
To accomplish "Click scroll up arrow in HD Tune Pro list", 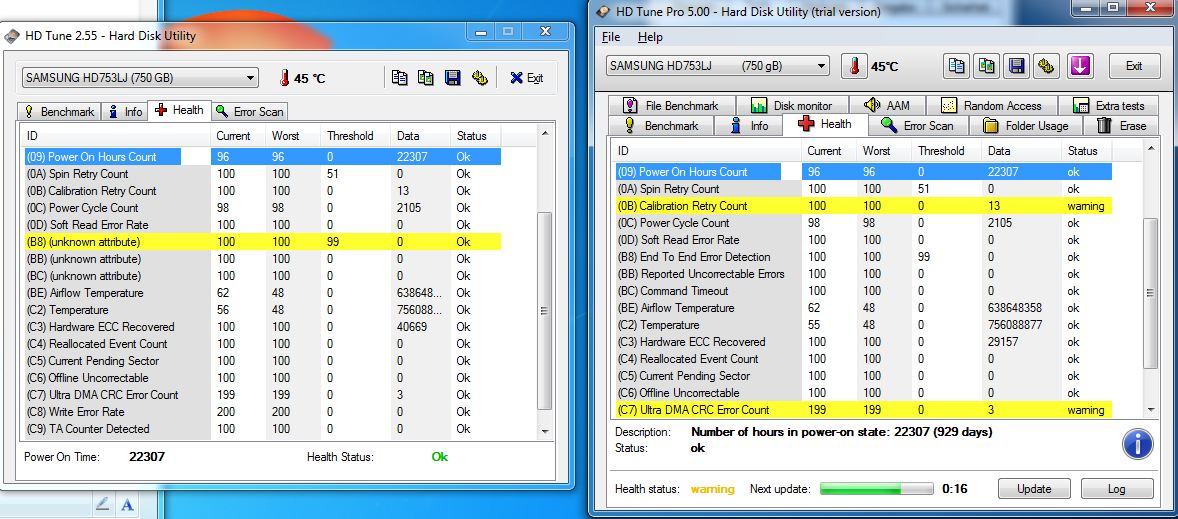I will pyautogui.click(x=1149, y=150).
